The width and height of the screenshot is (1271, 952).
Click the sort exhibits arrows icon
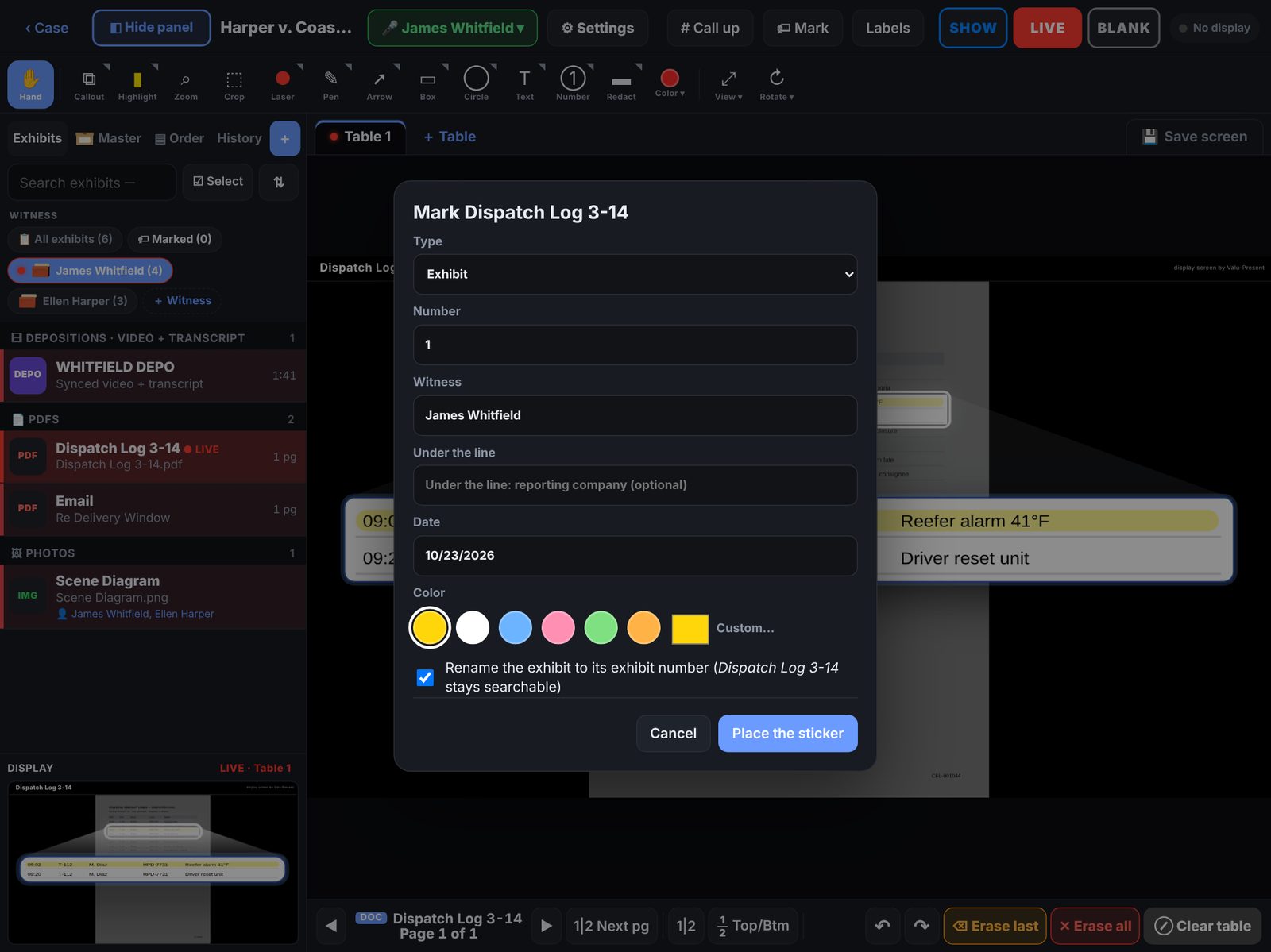click(279, 182)
